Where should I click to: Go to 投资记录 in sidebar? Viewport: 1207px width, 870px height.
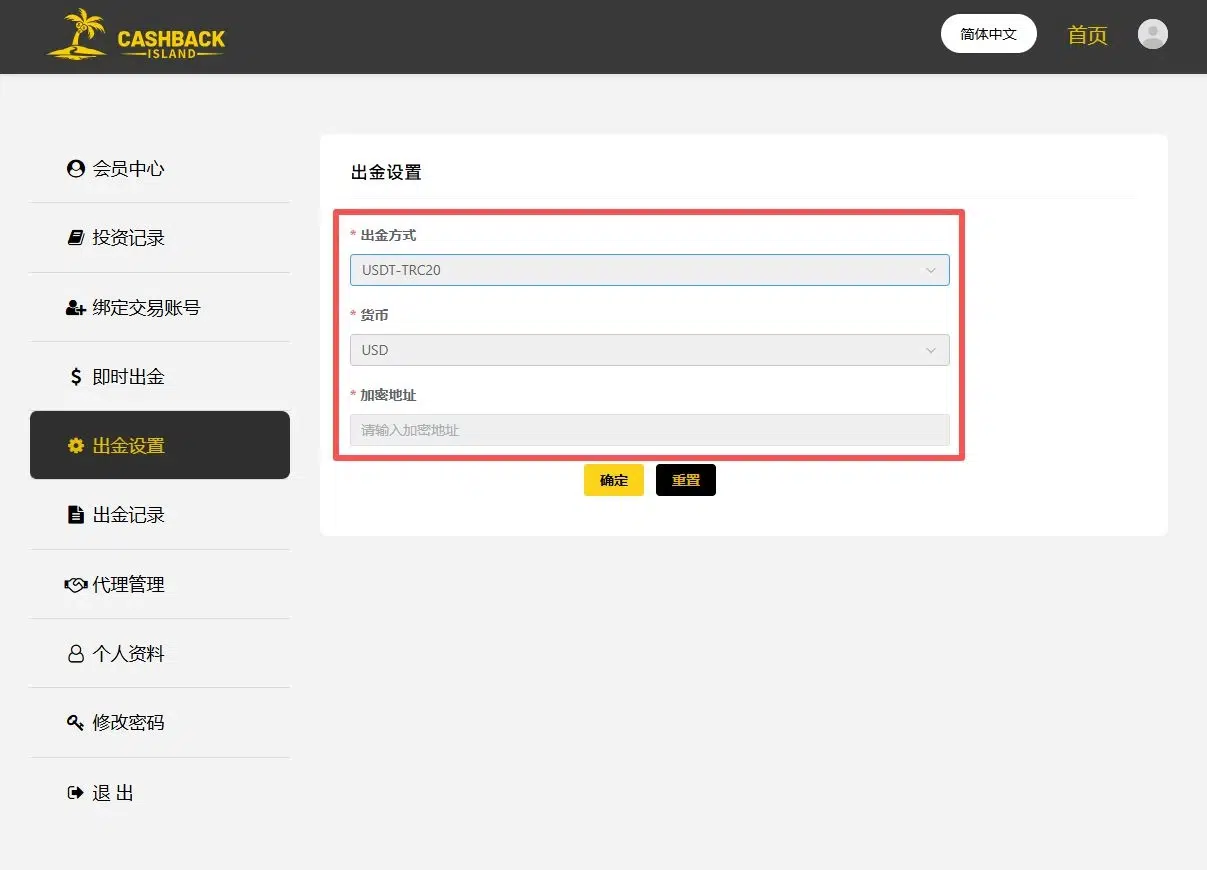click(160, 238)
